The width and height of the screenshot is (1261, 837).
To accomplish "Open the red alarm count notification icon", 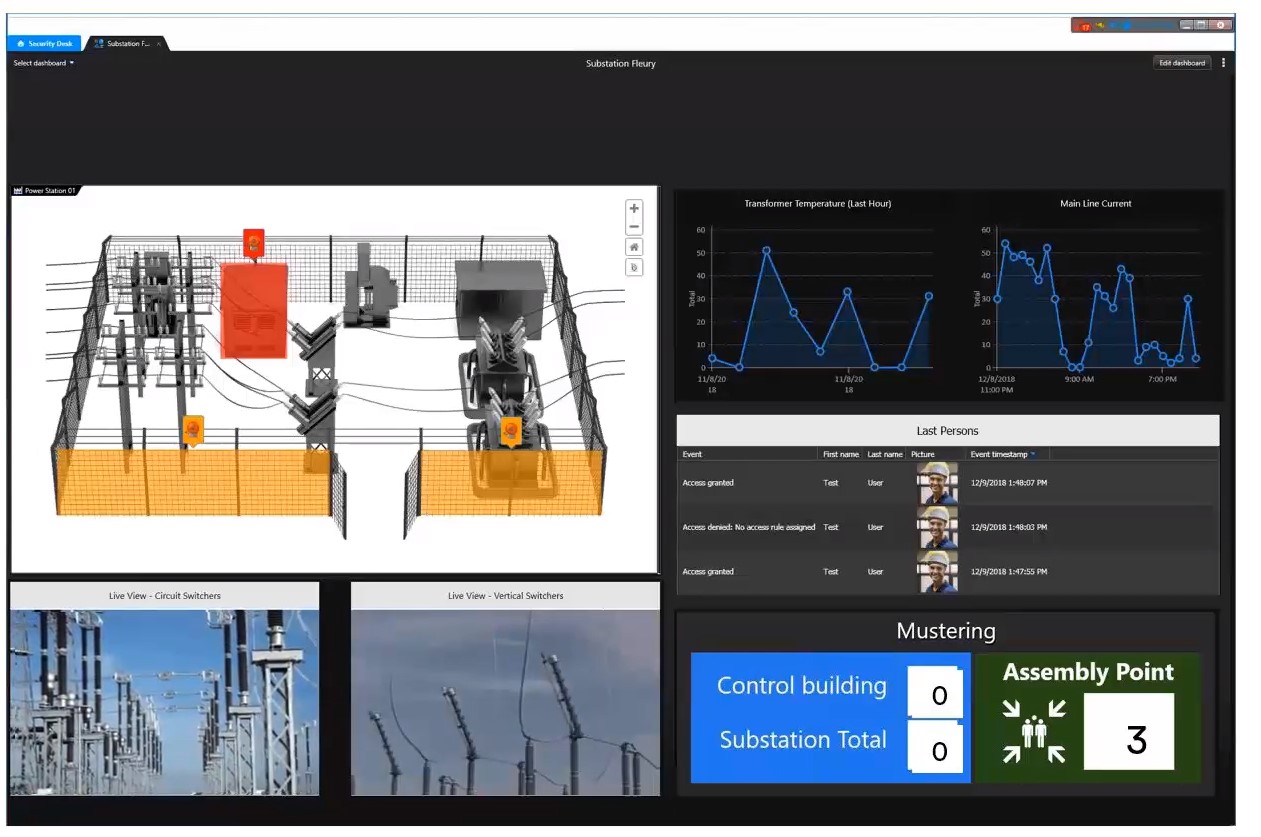I will (x=1084, y=26).
